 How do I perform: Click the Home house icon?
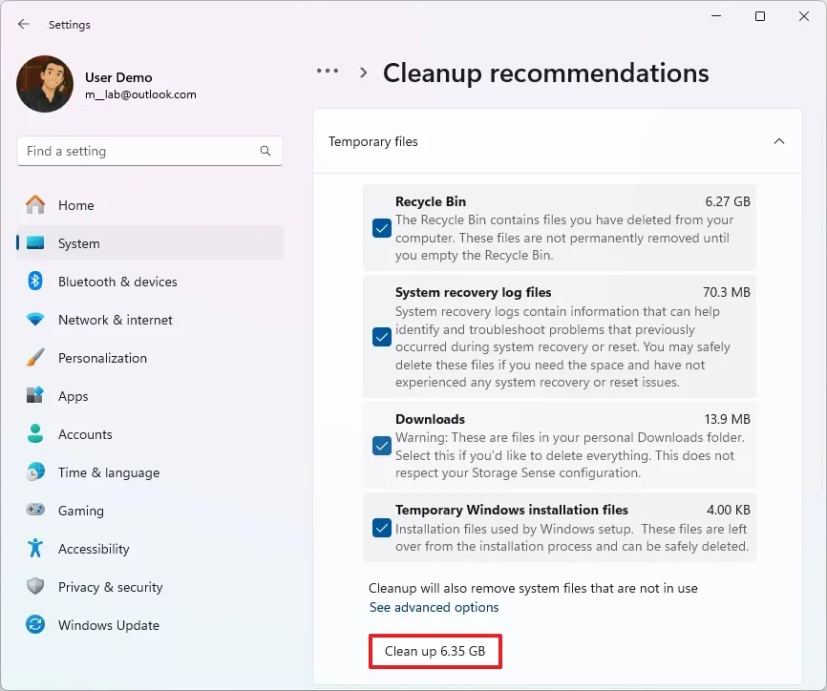click(x=35, y=205)
